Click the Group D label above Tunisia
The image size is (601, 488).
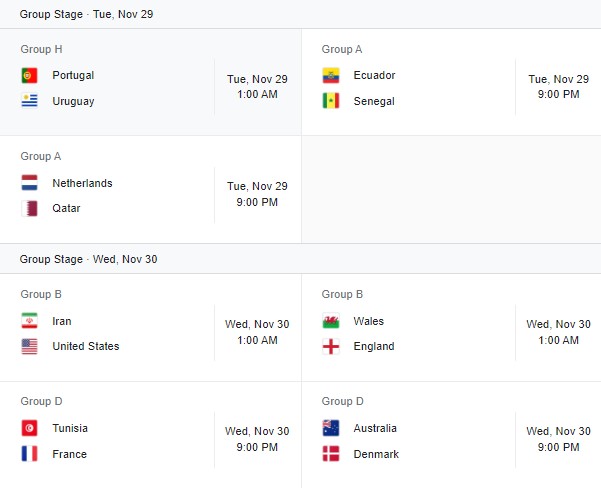pyautogui.click(x=42, y=401)
